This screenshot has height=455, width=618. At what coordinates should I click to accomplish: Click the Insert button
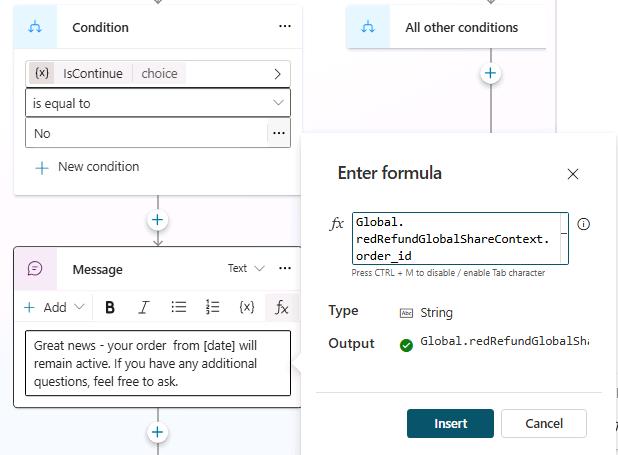[450, 423]
